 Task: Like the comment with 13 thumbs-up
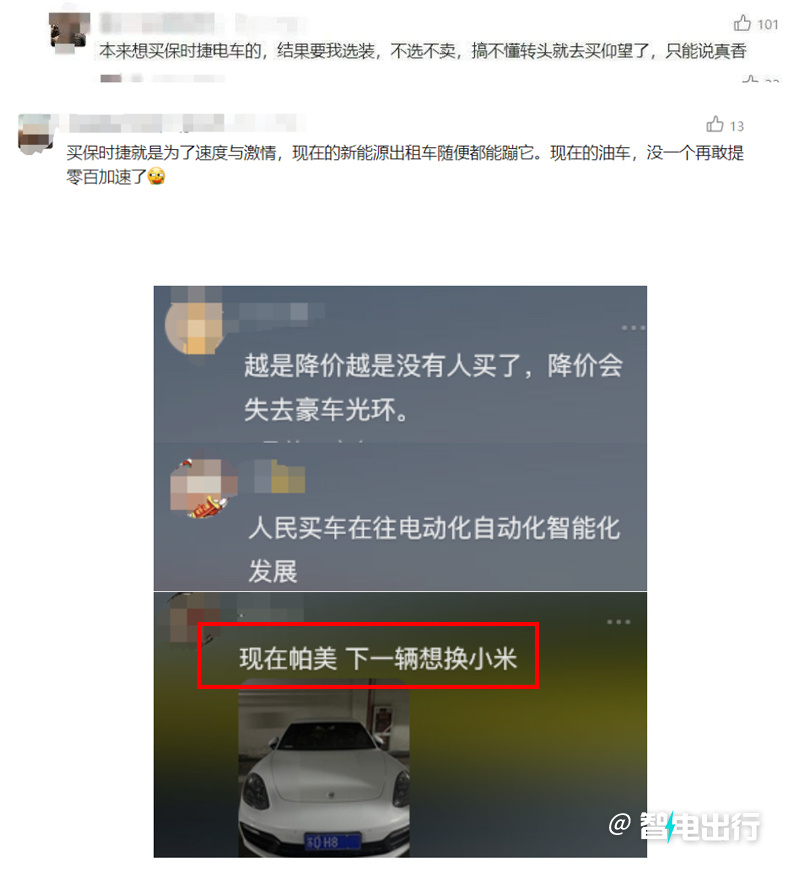pos(715,124)
